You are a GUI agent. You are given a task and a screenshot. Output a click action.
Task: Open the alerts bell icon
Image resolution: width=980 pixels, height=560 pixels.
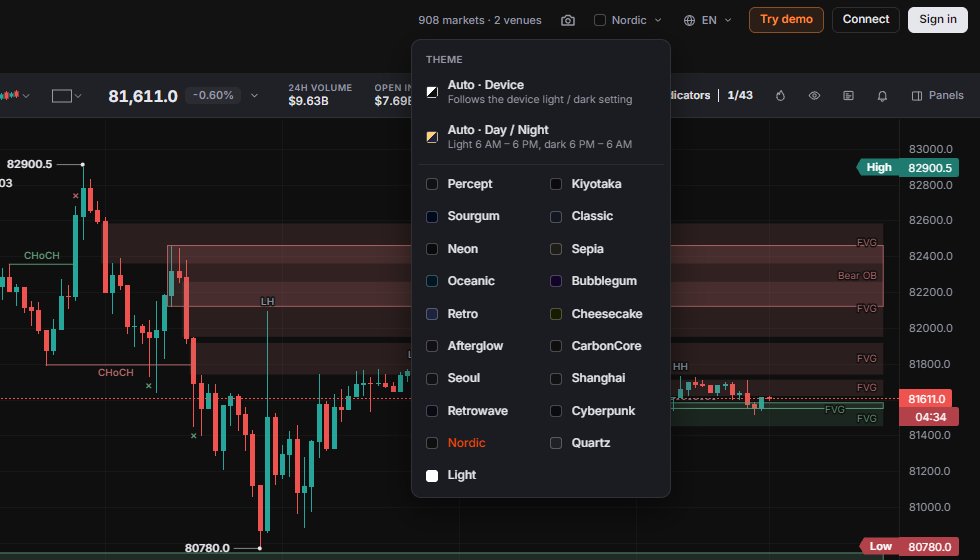coord(882,96)
